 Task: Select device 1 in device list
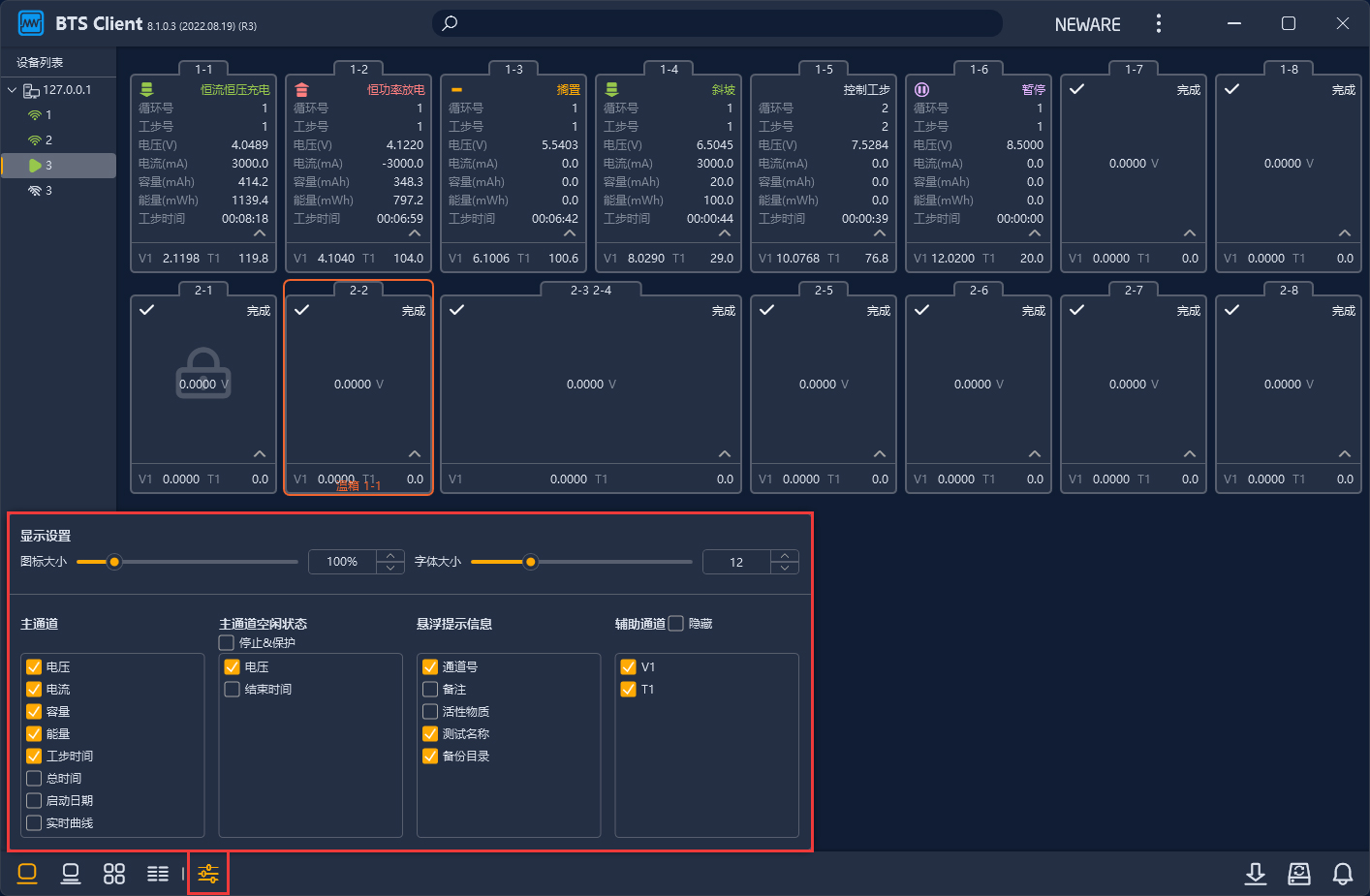pyautogui.click(x=47, y=115)
